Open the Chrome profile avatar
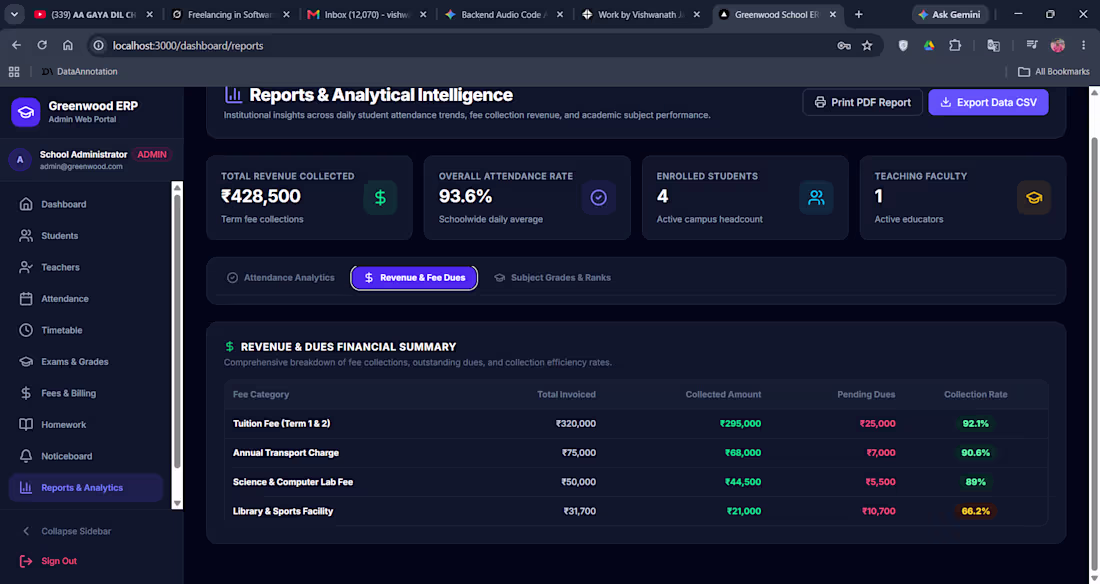This screenshot has height=584, width=1100. click(x=1058, y=46)
